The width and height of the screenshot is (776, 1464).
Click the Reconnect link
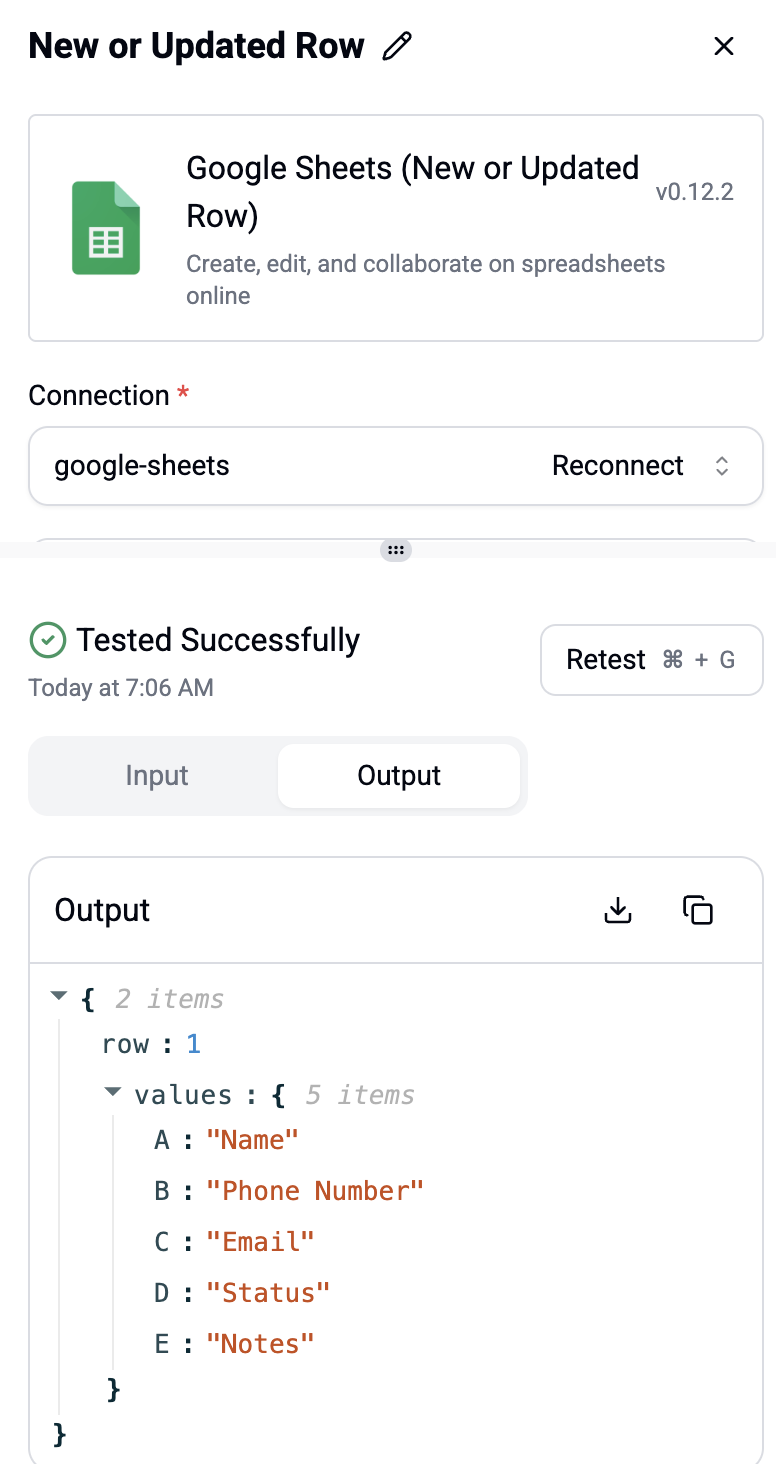[618, 466]
